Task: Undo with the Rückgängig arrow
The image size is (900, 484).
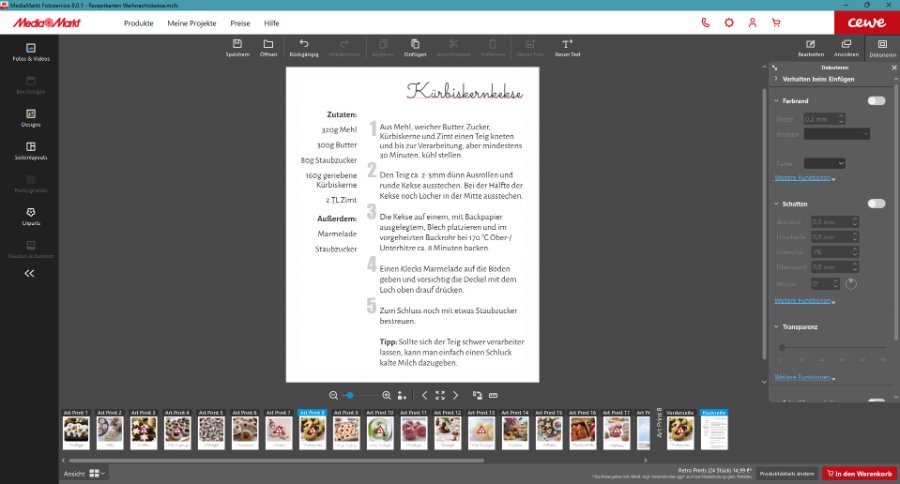Action: (x=304, y=44)
